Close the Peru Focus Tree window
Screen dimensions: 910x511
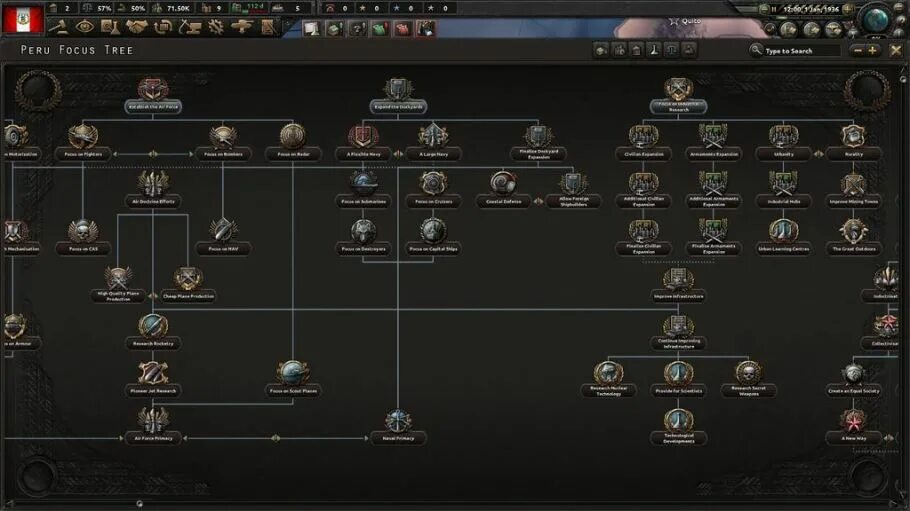point(896,51)
